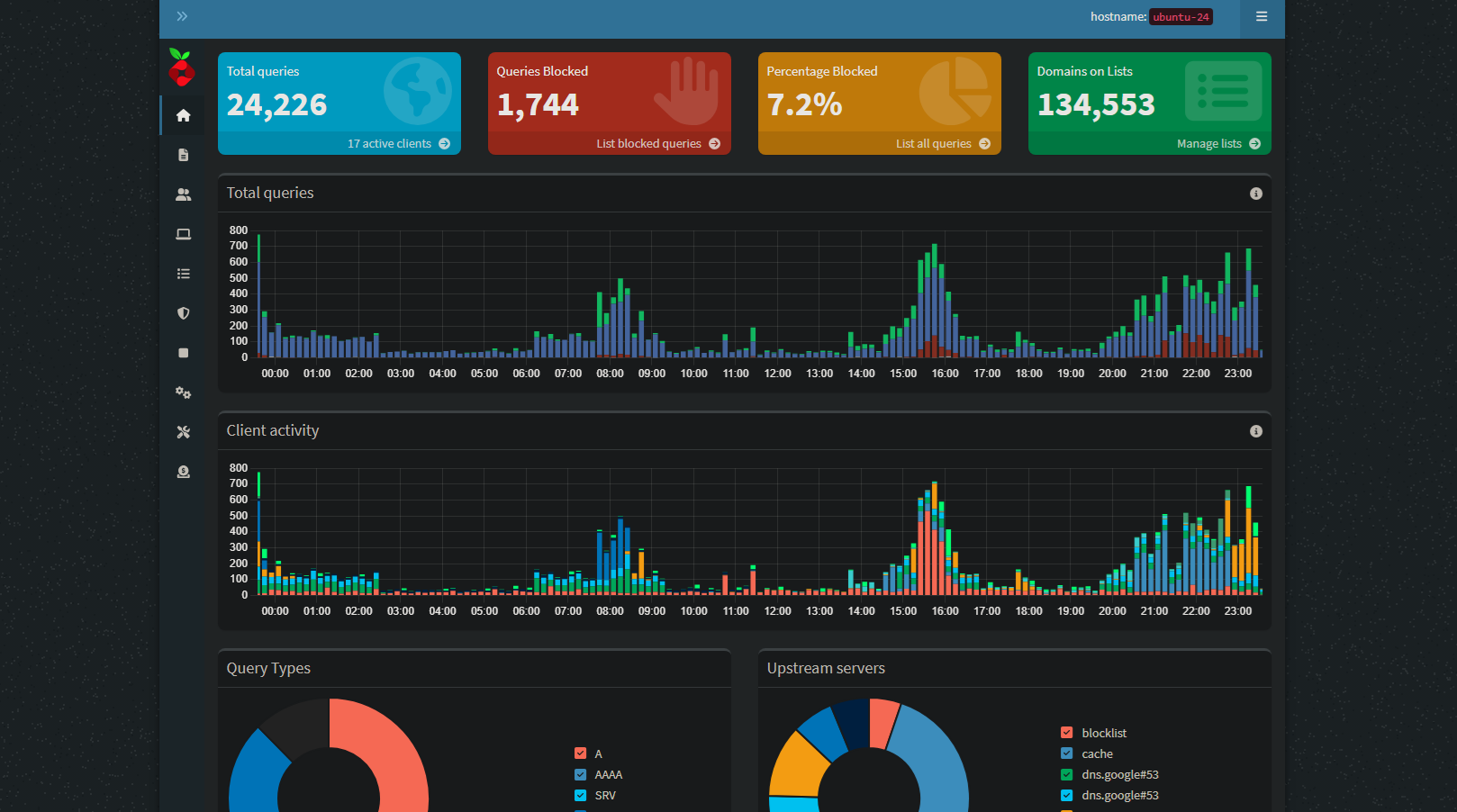The image size is (1457, 812).
Task: Click the 24,226 total queries value
Action: tap(276, 105)
